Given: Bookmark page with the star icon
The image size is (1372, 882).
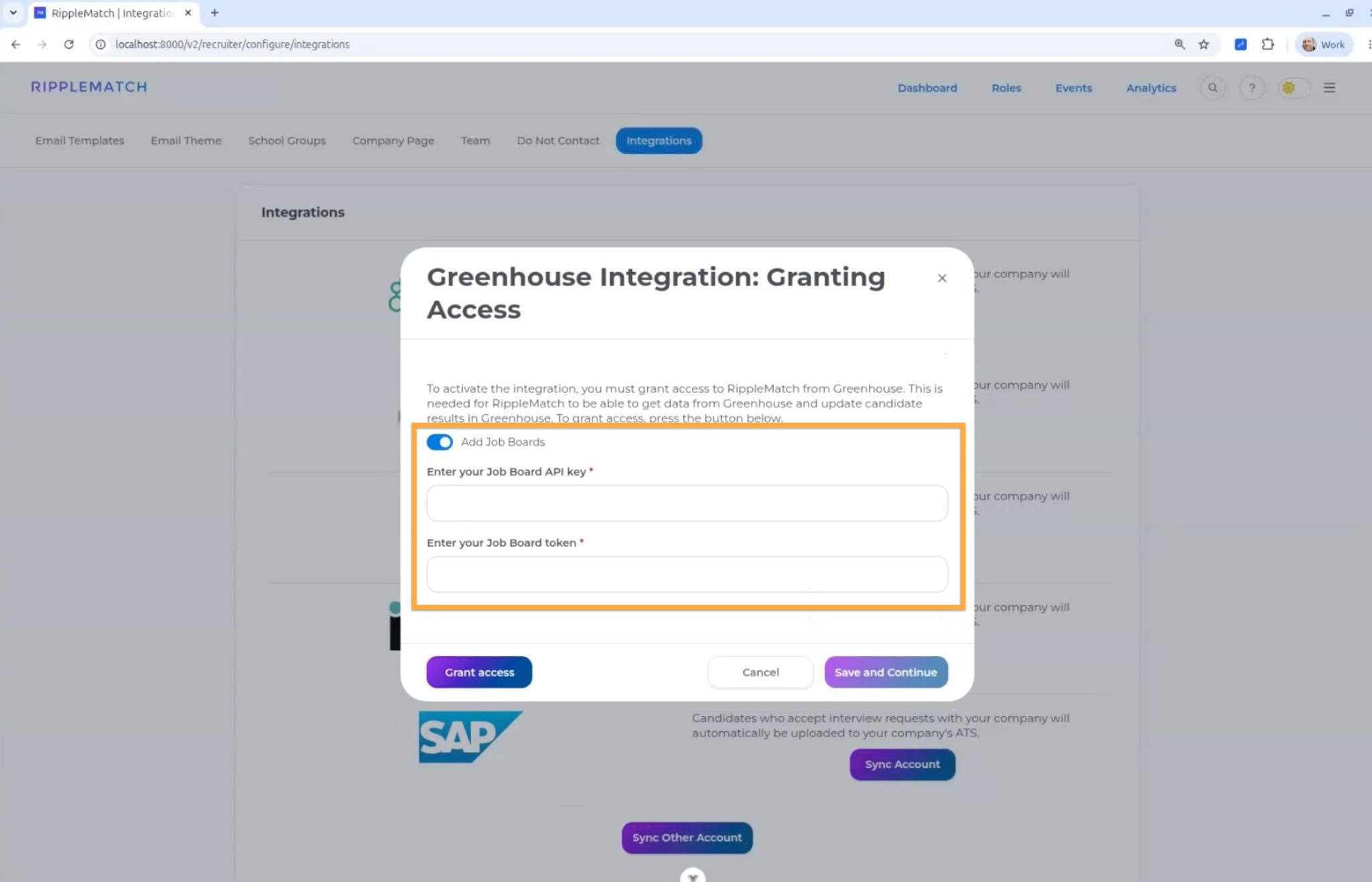Looking at the screenshot, I should tap(1204, 44).
